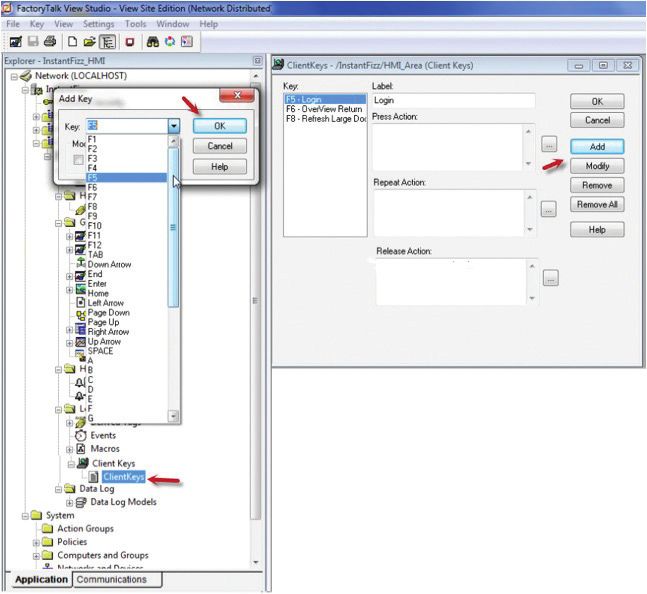Click the Network (LOCALHOST) node icon
This screenshot has width=647, height=594.
point(26,76)
